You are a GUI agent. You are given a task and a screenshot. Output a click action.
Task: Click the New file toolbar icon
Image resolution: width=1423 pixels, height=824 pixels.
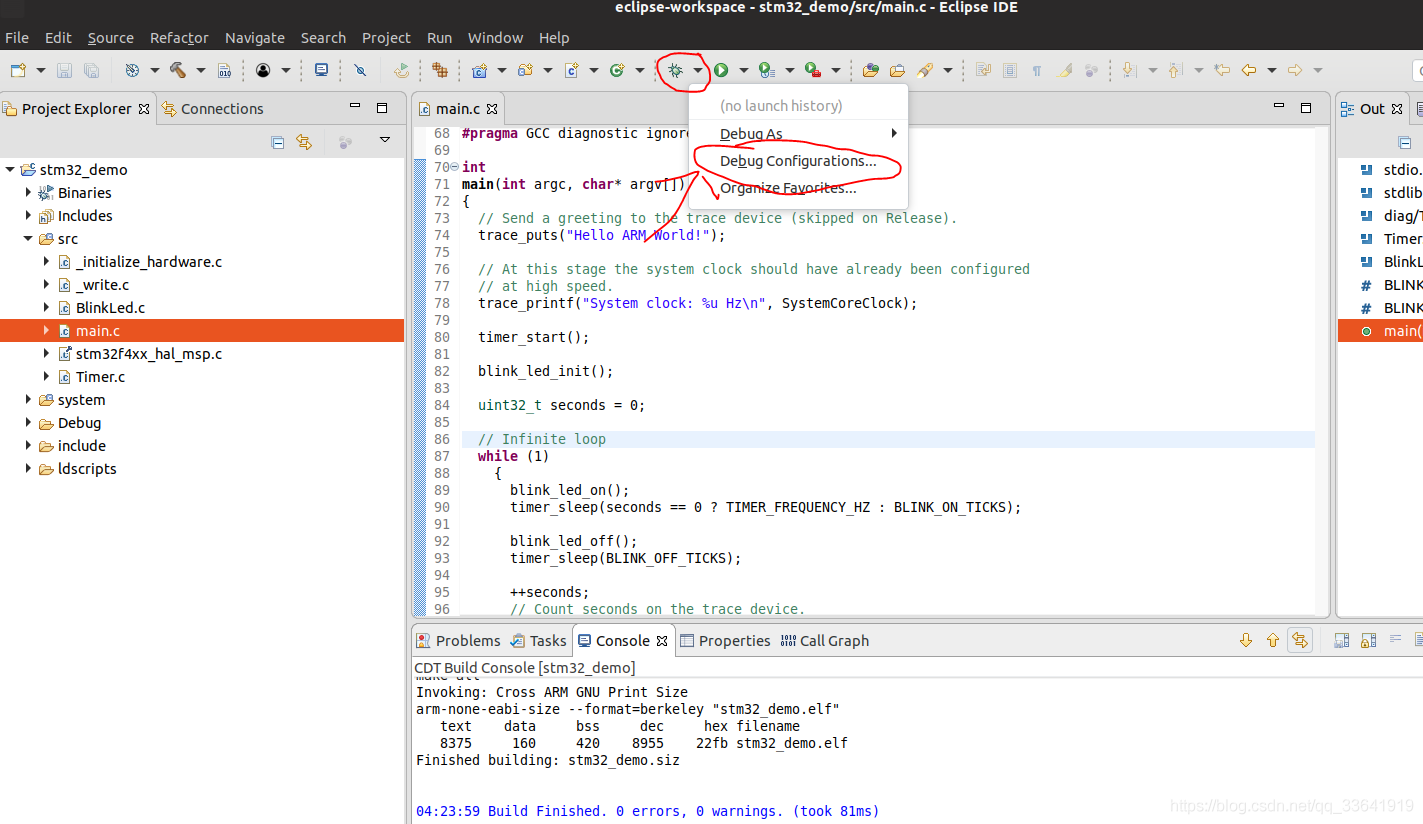(x=18, y=70)
